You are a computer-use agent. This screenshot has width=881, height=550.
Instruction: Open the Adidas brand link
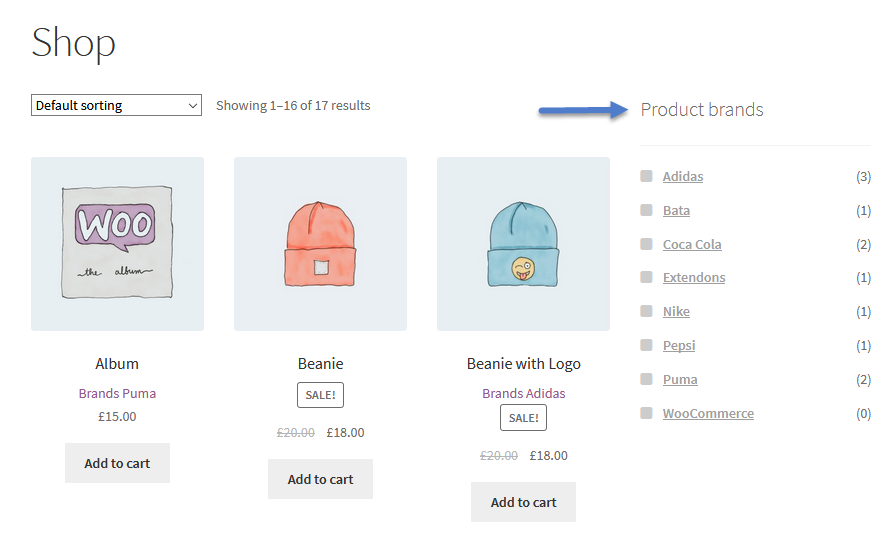[683, 176]
